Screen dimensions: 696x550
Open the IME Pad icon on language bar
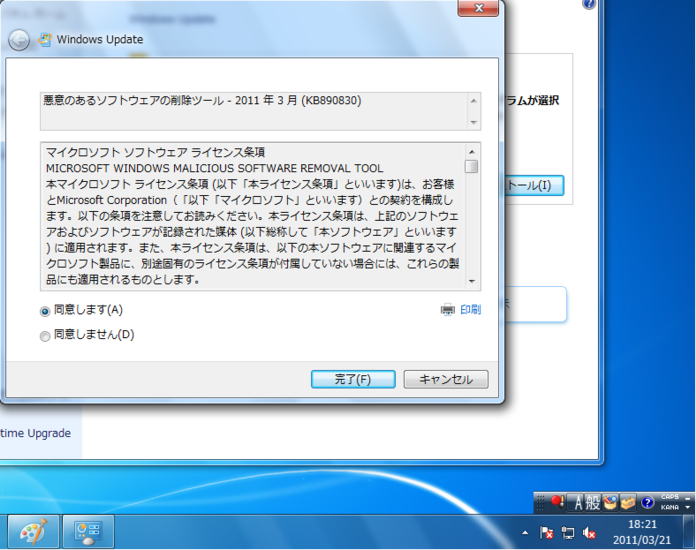610,503
